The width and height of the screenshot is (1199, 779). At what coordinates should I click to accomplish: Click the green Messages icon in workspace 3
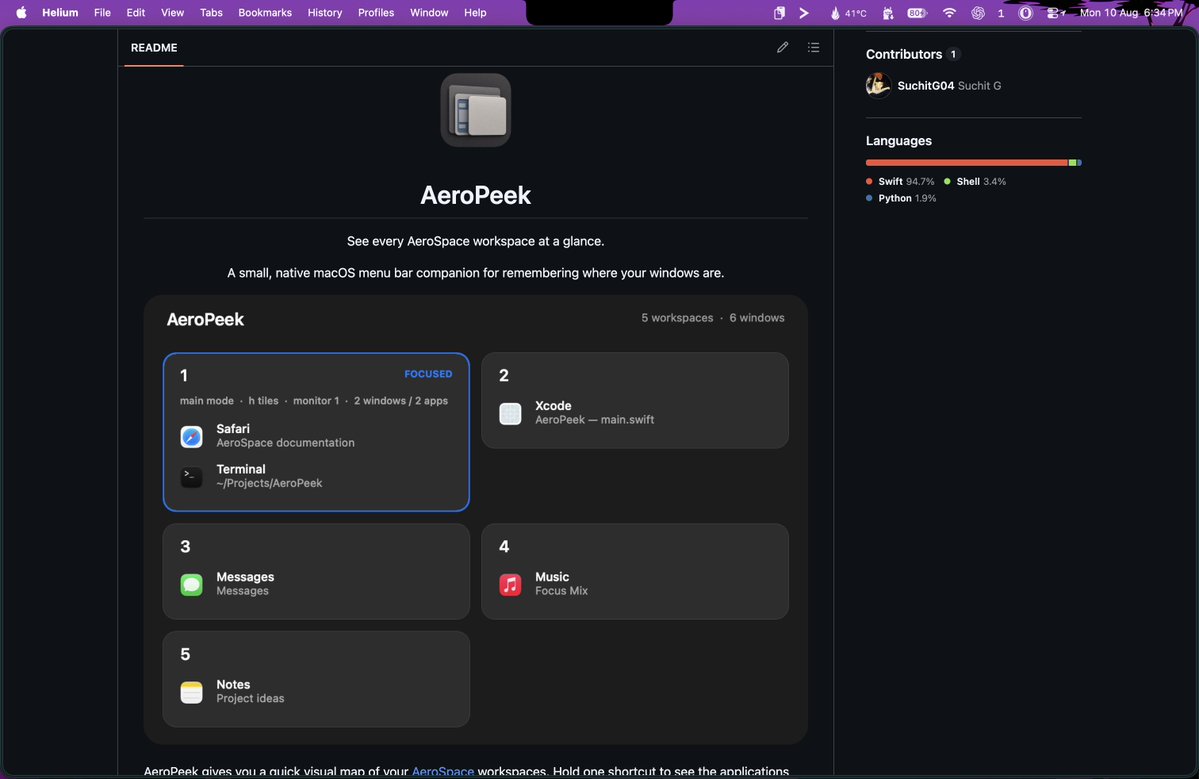(x=191, y=585)
